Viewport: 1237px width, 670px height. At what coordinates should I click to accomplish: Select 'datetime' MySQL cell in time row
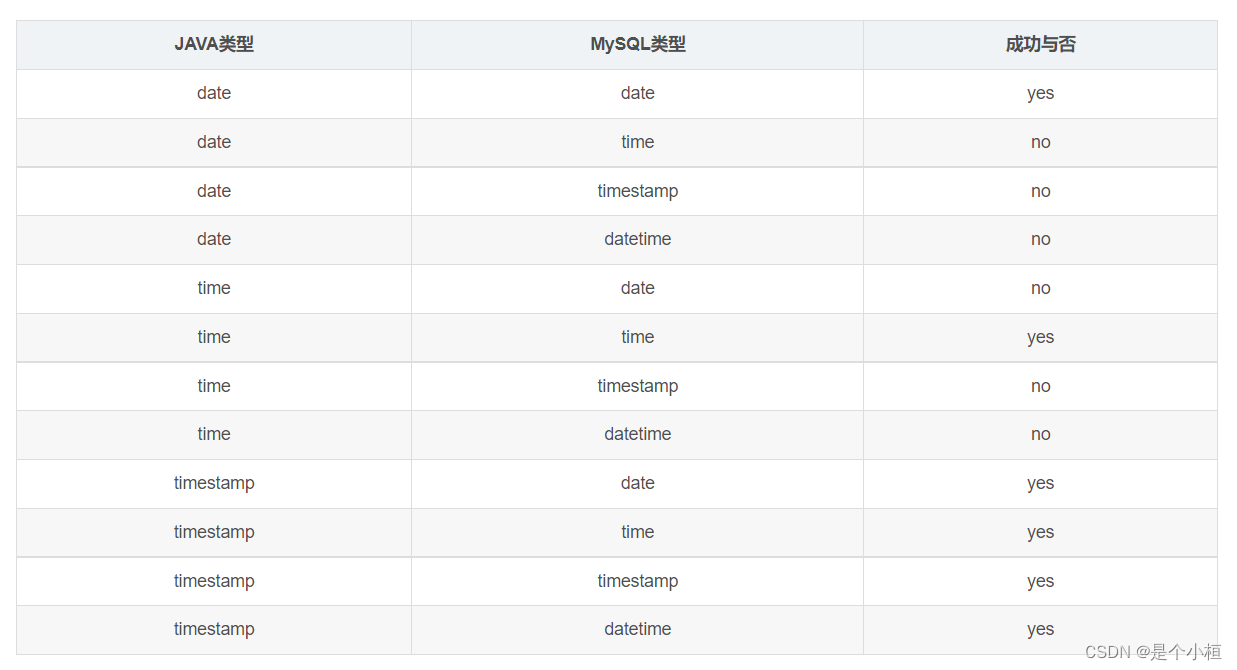(638, 435)
